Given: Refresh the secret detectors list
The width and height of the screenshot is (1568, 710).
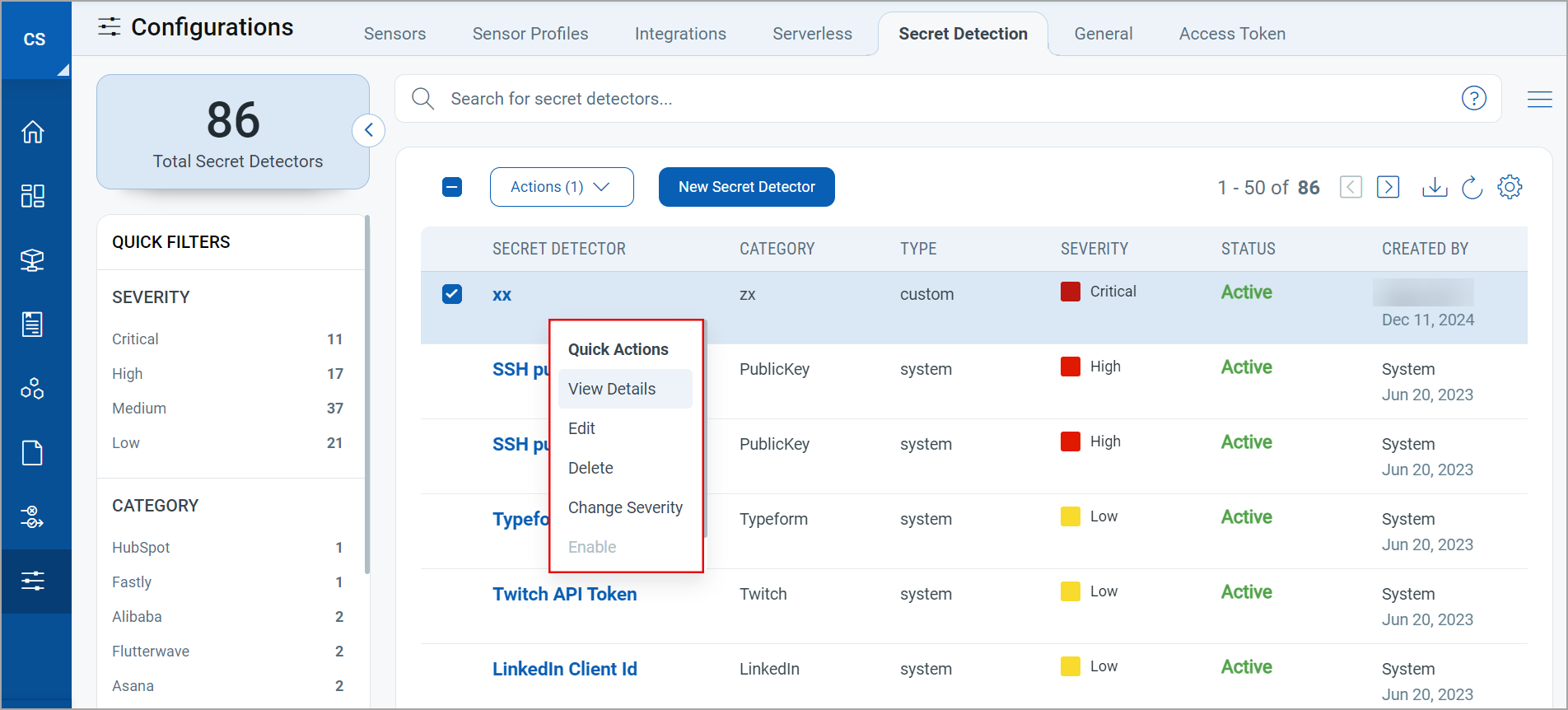Looking at the screenshot, I should 1472,187.
